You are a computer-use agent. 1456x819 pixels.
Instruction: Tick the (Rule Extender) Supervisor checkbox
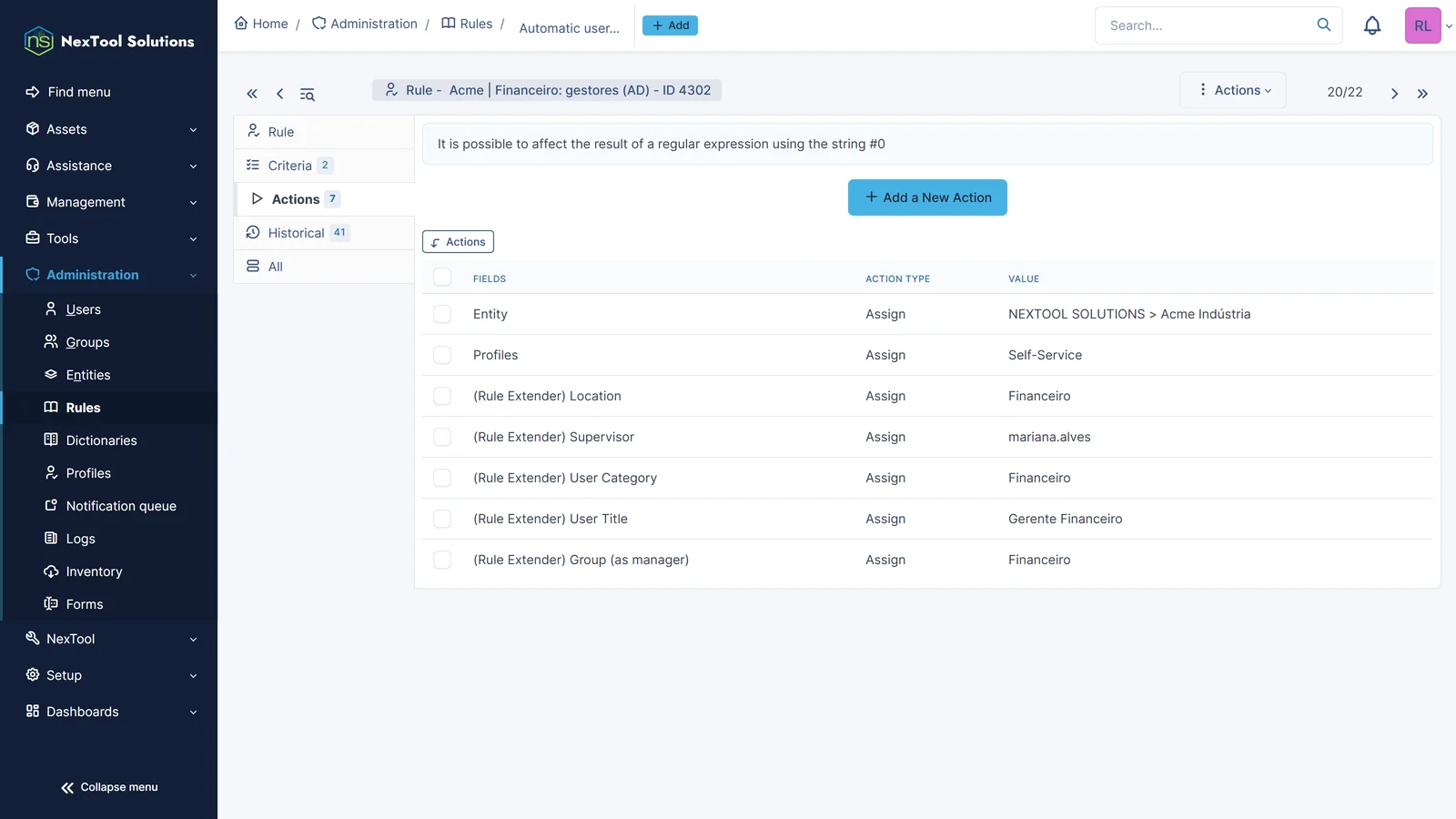pyautogui.click(x=442, y=437)
